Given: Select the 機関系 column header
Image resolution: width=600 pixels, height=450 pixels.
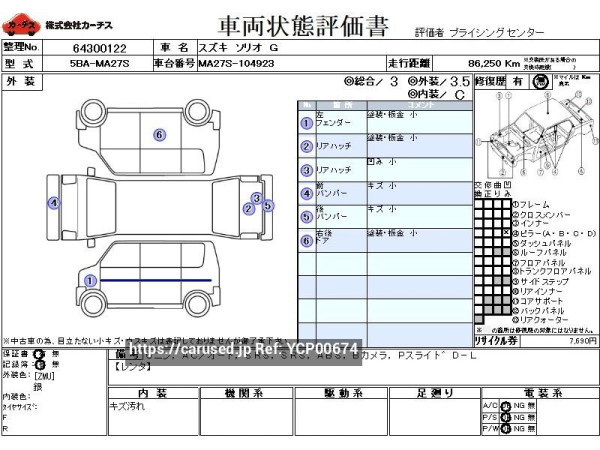Looking at the screenshot, I should [x=244, y=392].
